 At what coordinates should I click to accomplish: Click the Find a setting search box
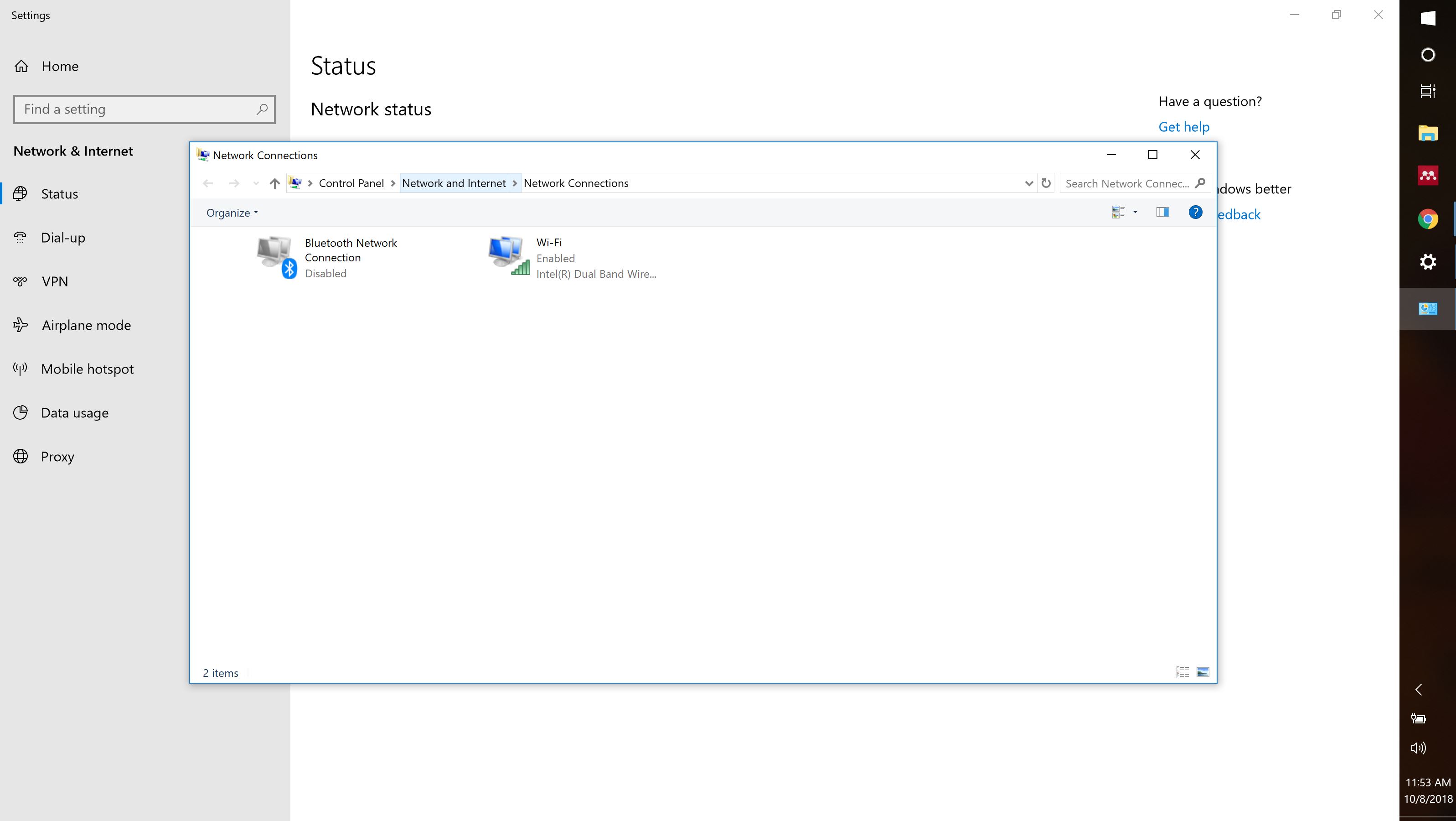[x=136, y=109]
